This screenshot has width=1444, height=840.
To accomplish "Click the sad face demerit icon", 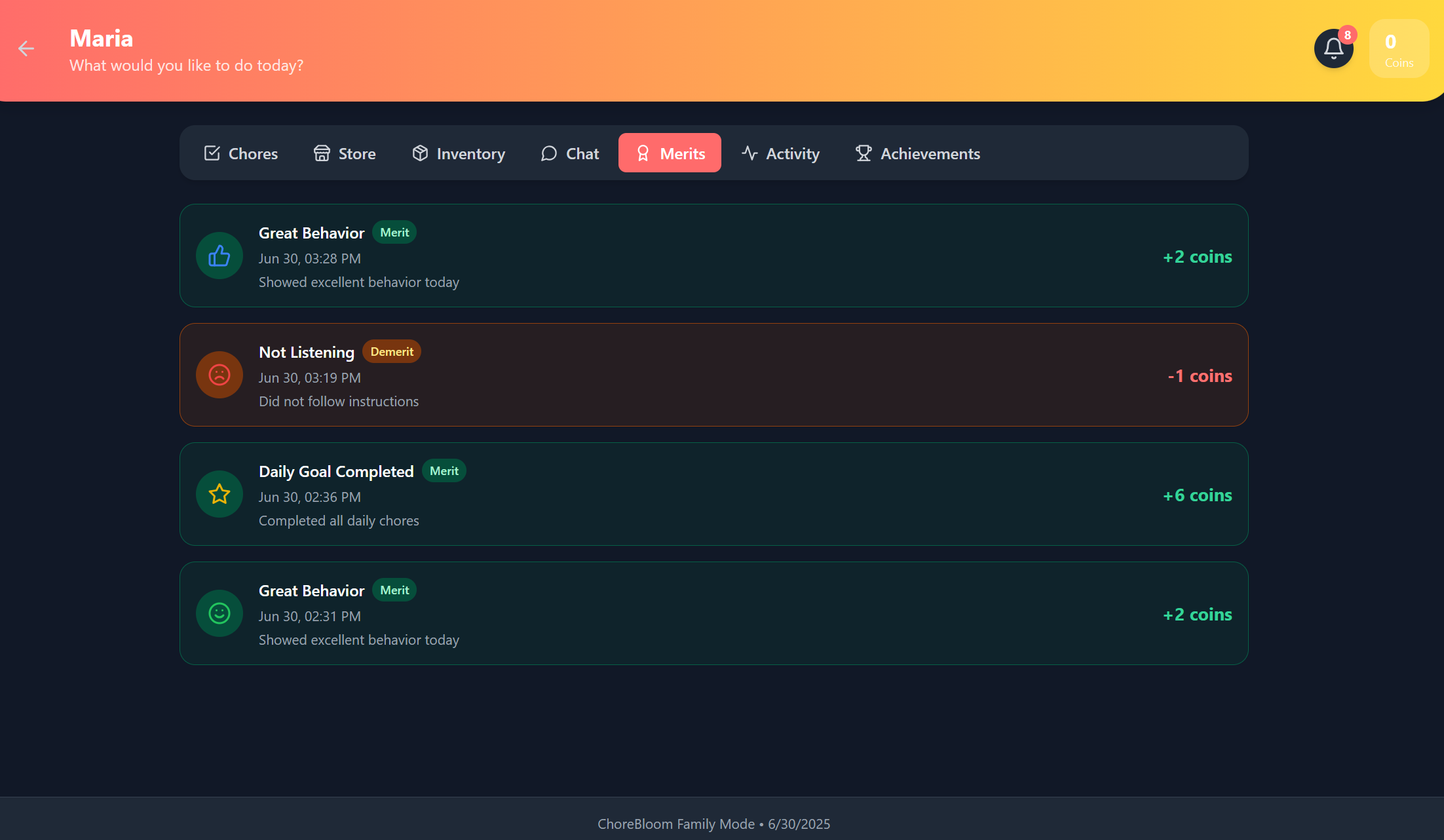I will pos(219,375).
